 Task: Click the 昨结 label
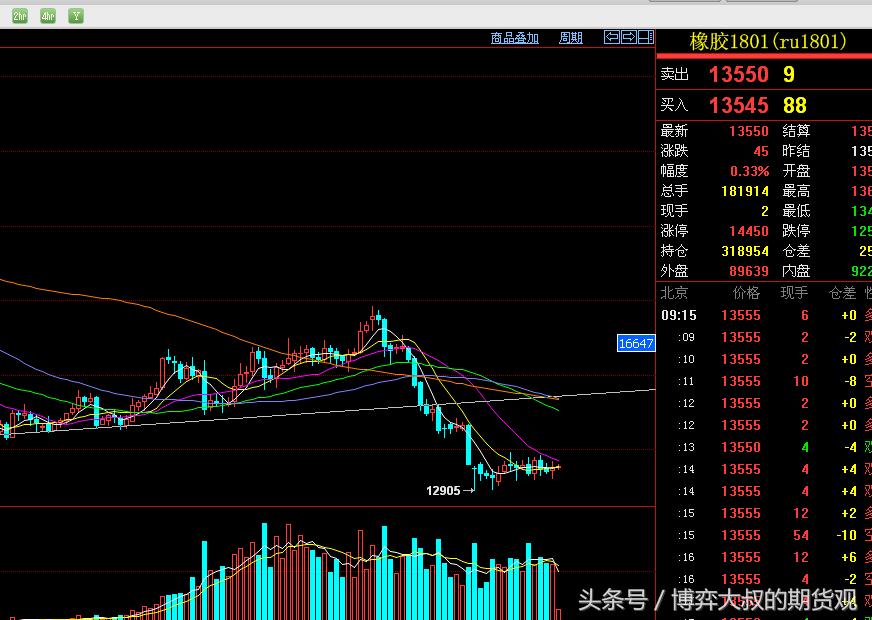click(x=796, y=151)
